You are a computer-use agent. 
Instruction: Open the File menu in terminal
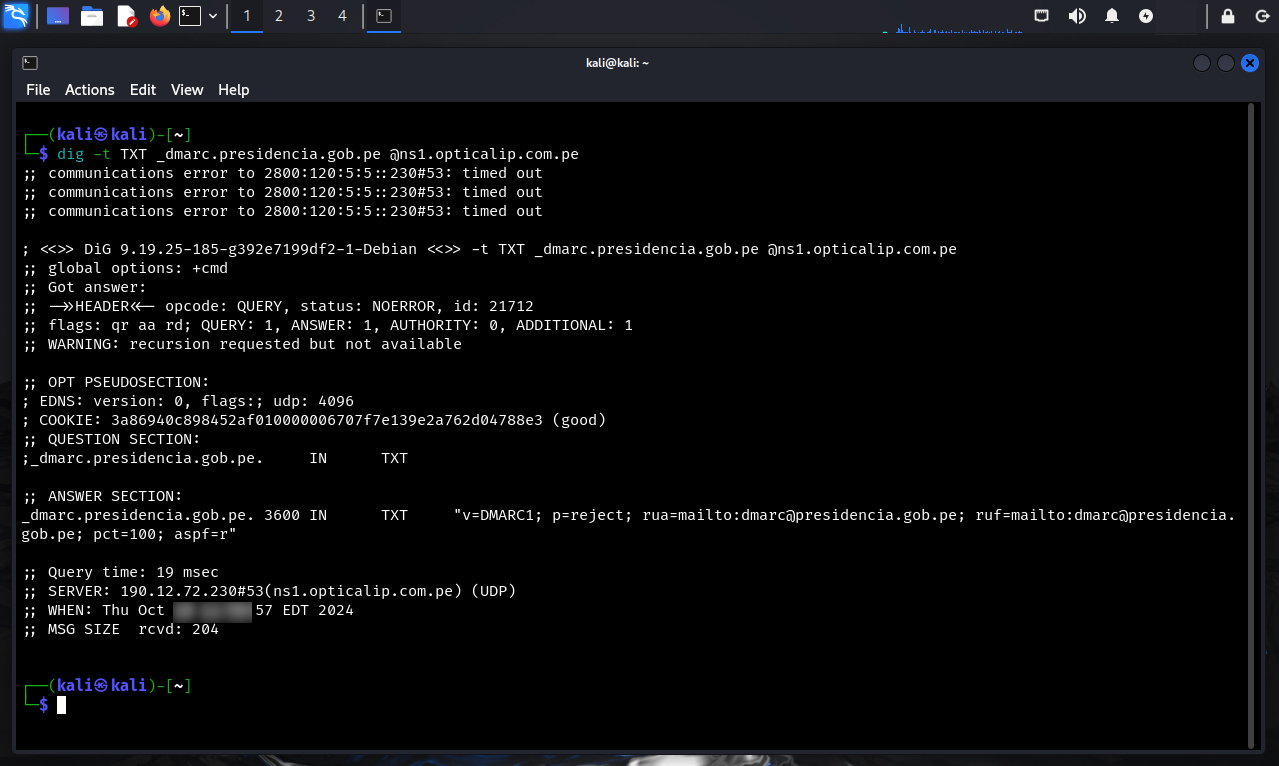click(38, 90)
